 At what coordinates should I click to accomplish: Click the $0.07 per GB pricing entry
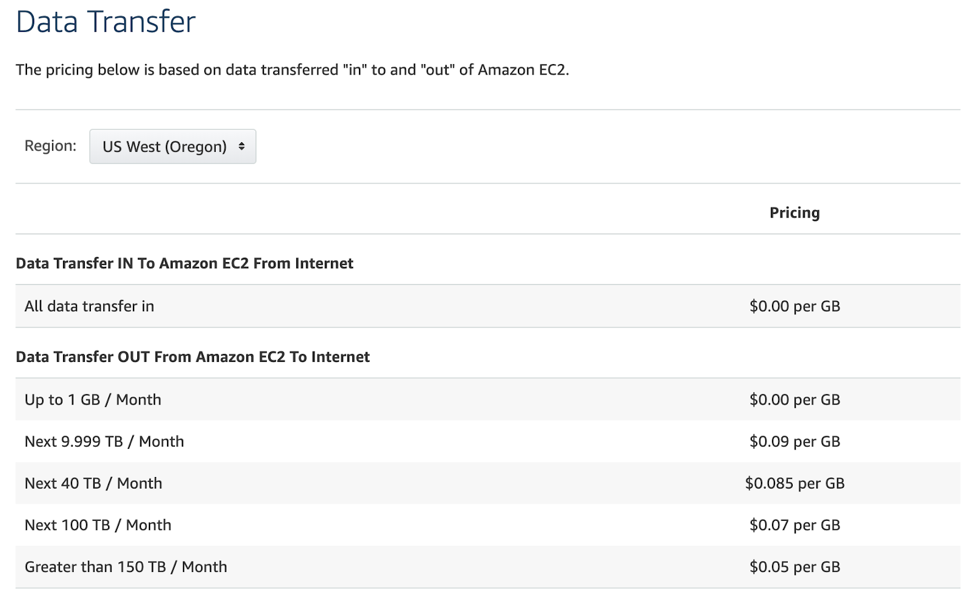point(794,525)
